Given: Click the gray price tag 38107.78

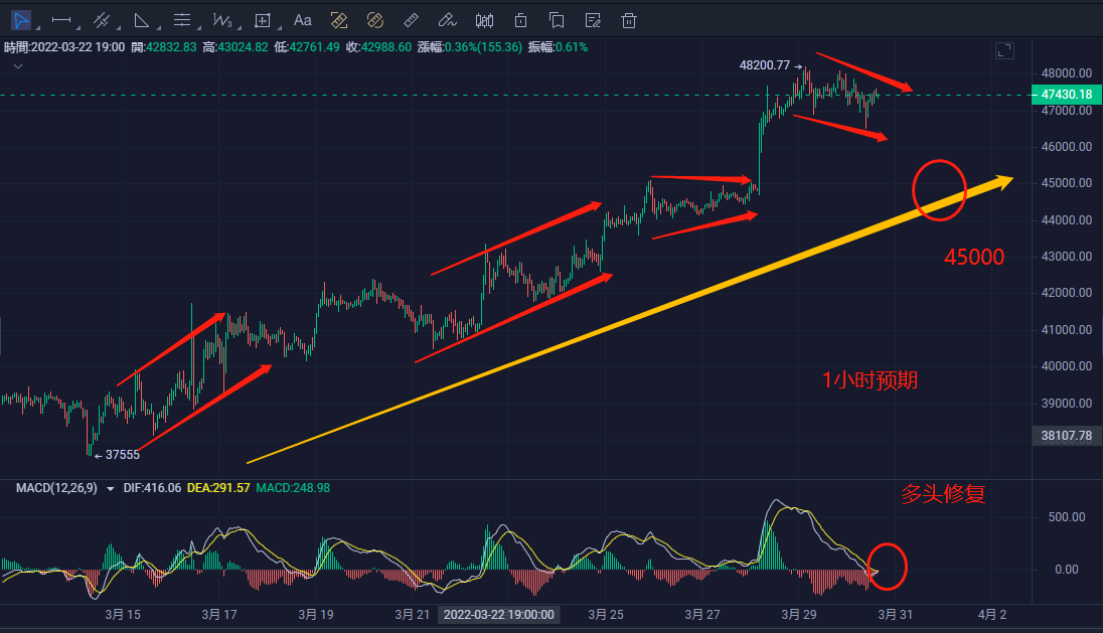Looking at the screenshot, I should (x=1066, y=436).
